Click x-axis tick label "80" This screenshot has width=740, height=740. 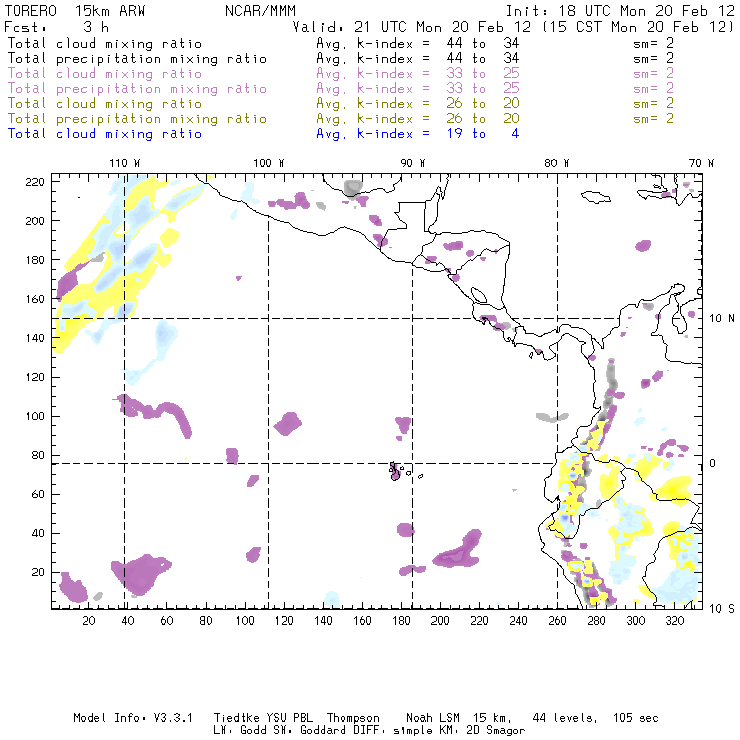206,621
